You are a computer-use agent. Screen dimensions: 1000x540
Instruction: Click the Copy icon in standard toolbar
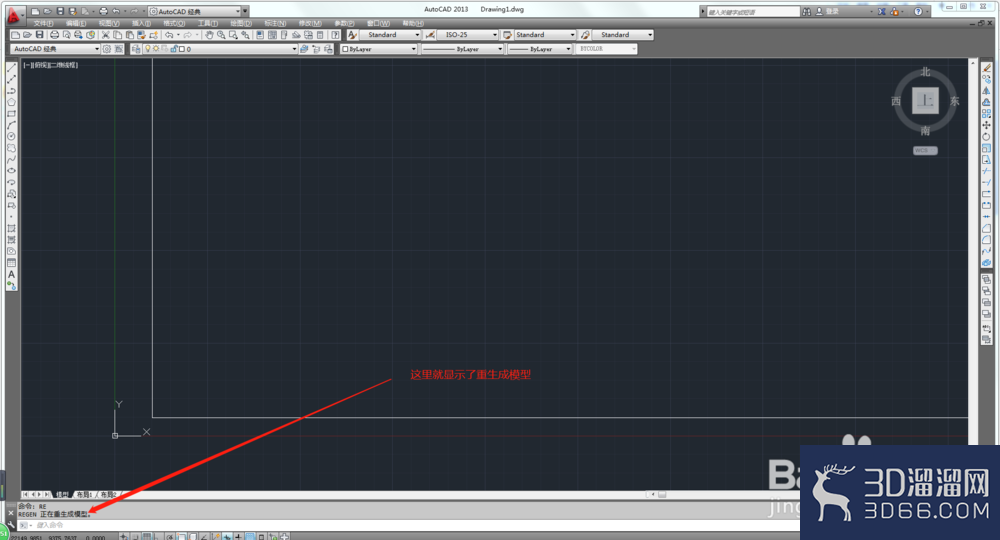coord(118,35)
